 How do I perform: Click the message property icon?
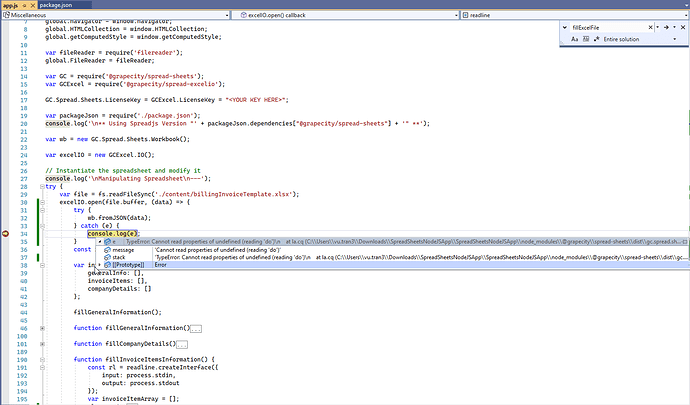(x=107, y=250)
